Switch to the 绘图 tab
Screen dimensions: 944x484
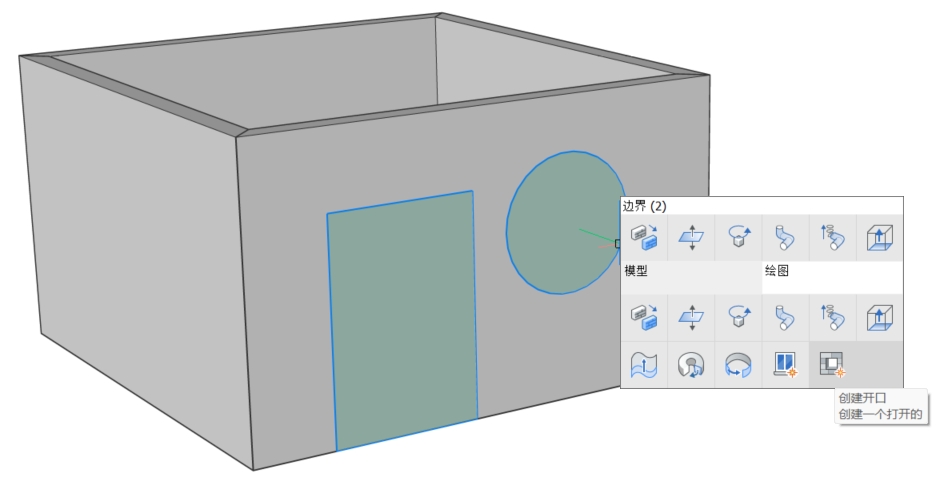(x=833, y=278)
